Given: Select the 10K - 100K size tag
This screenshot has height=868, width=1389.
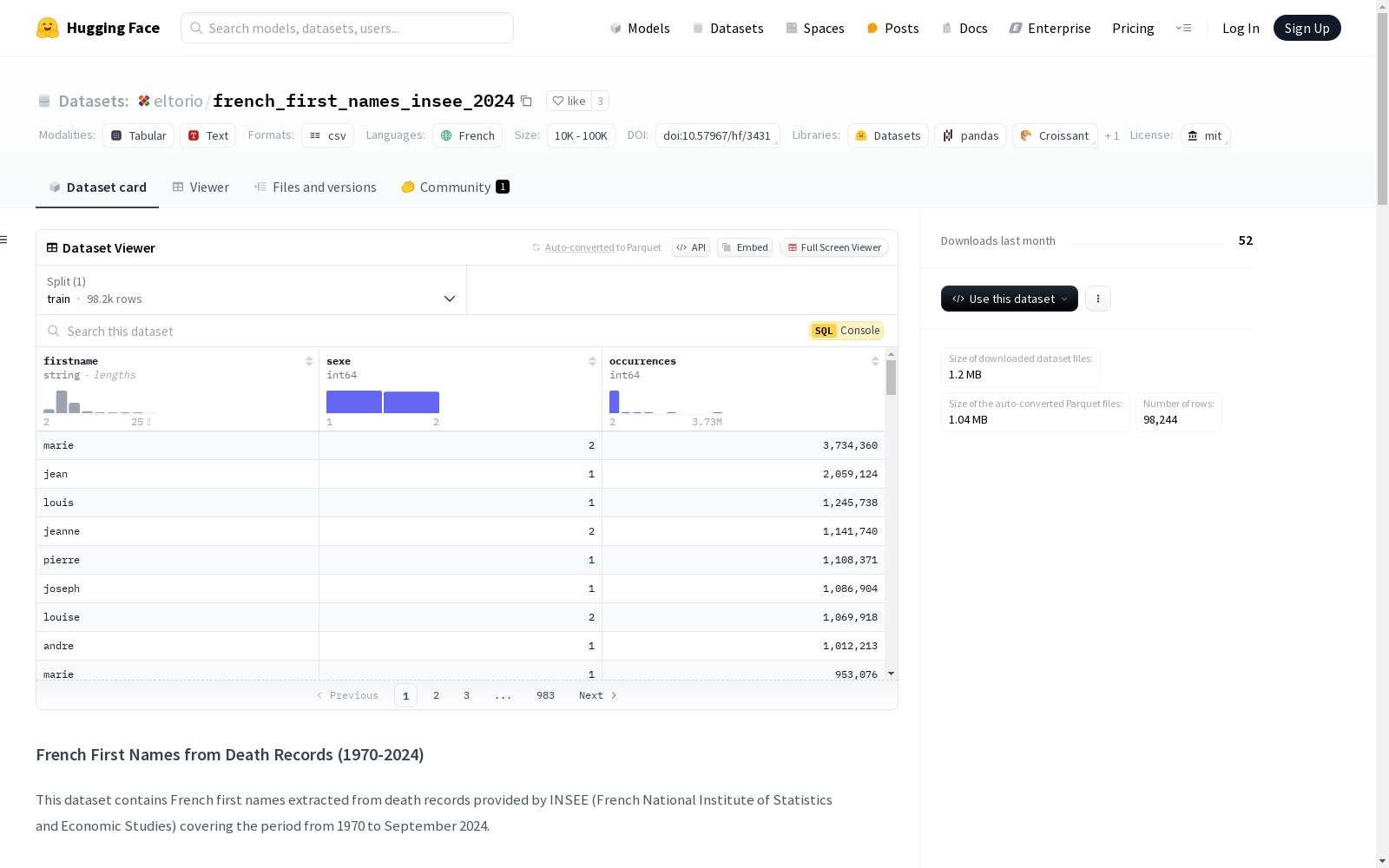Looking at the screenshot, I should pyautogui.click(x=581, y=135).
